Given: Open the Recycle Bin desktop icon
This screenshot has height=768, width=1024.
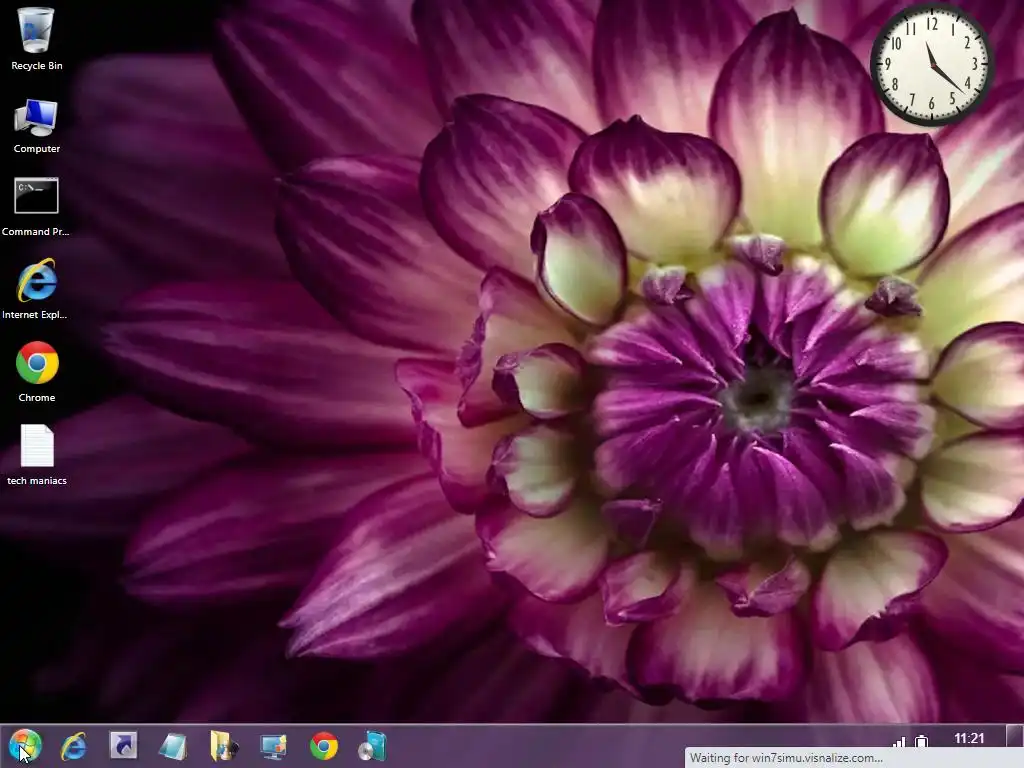Looking at the screenshot, I should coord(37,39).
